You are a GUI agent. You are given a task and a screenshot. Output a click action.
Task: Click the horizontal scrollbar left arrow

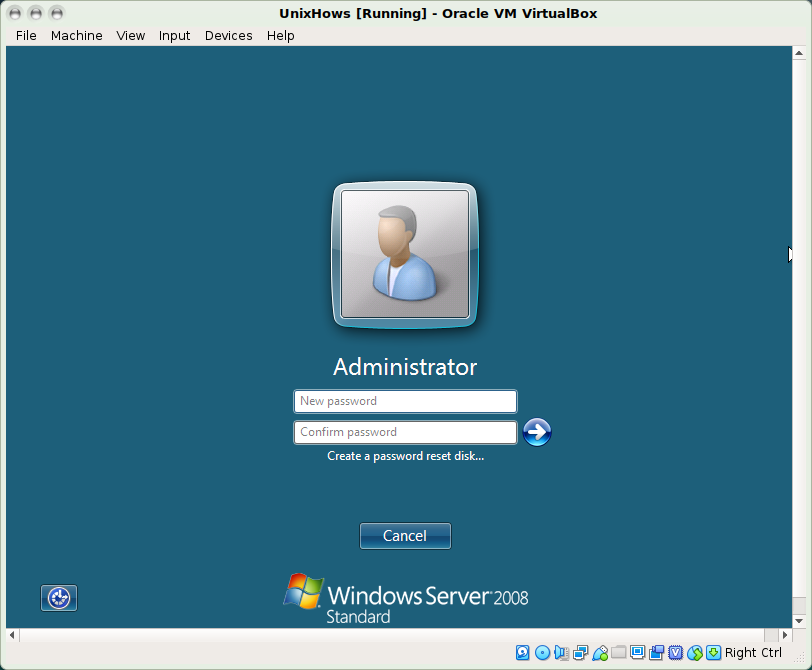coord(12,635)
